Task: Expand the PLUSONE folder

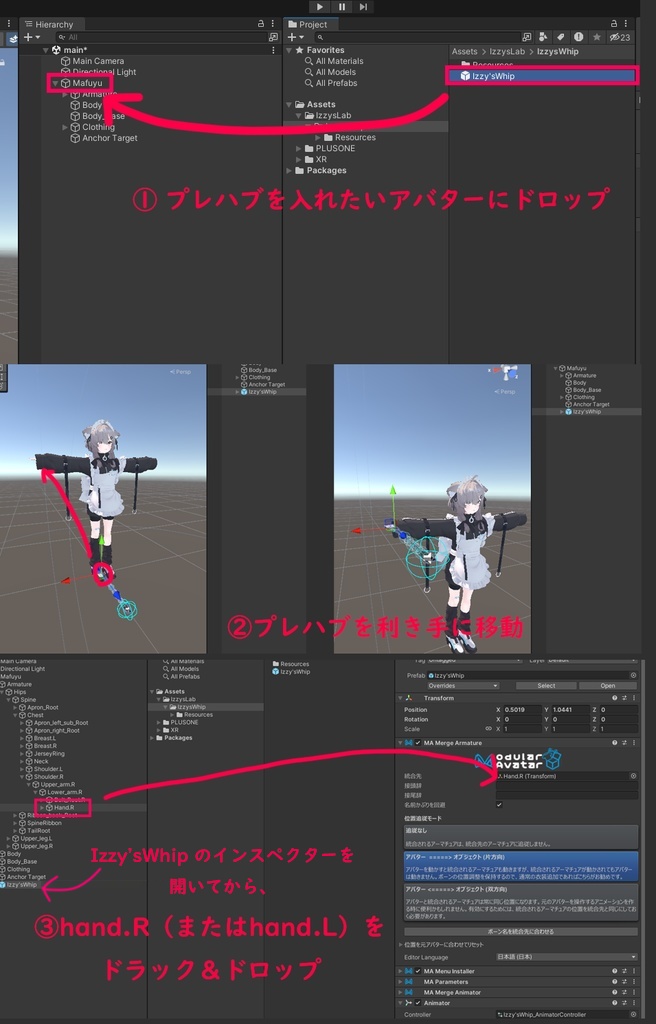Action: 299,148
